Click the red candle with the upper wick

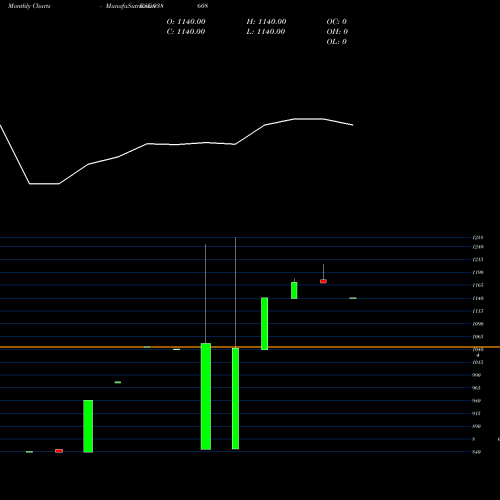(323, 281)
